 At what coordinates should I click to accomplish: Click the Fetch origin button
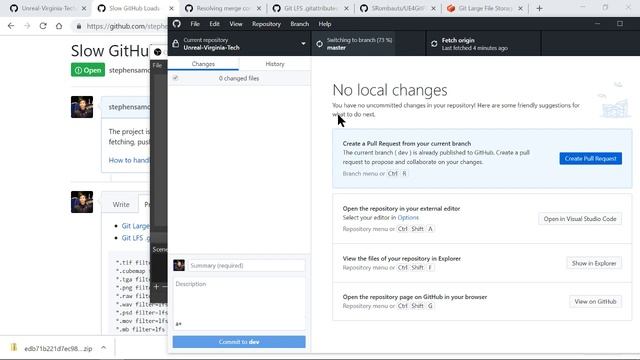(x=483, y=44)
